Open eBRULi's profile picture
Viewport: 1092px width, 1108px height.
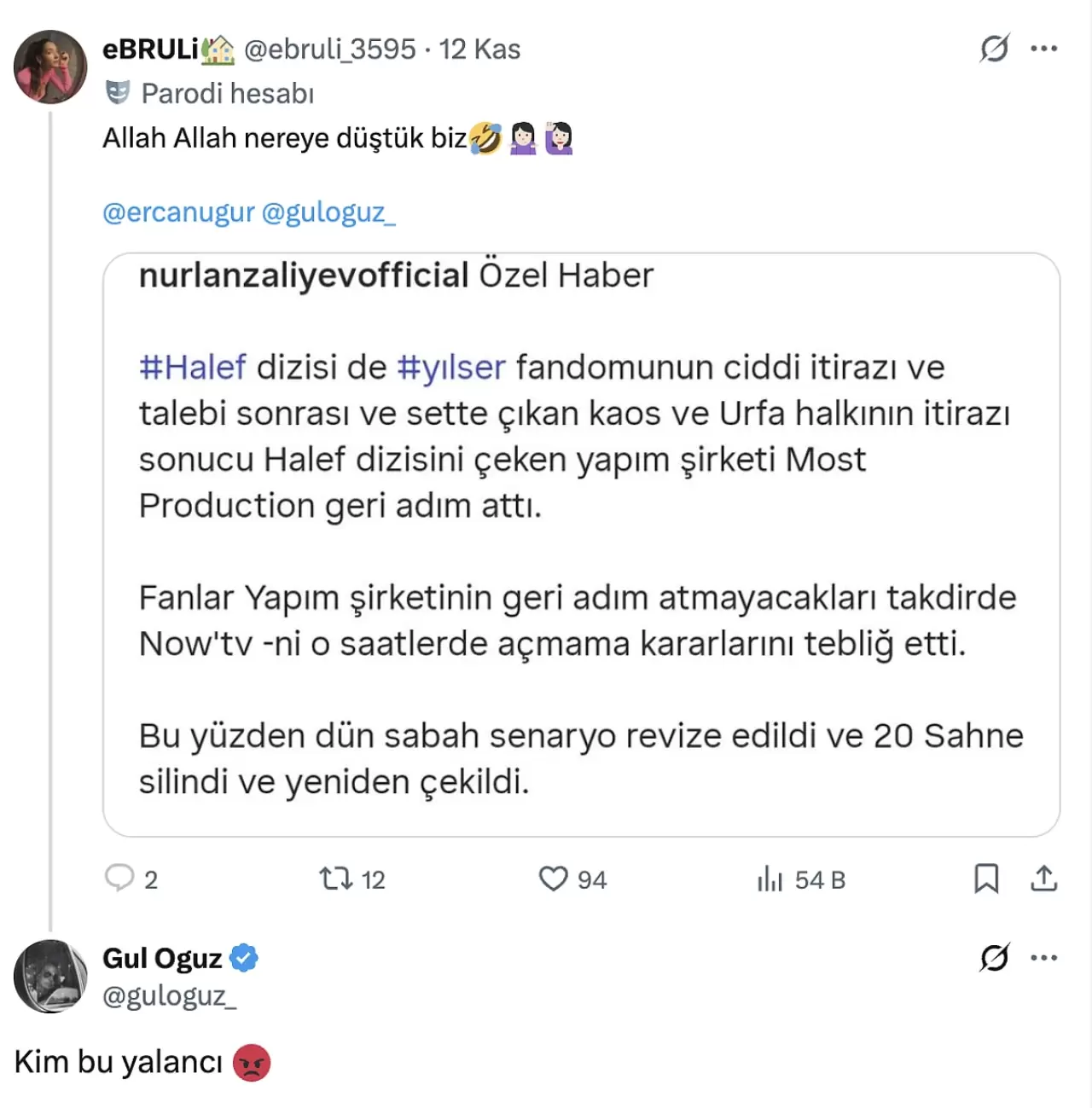coord(50,67)
